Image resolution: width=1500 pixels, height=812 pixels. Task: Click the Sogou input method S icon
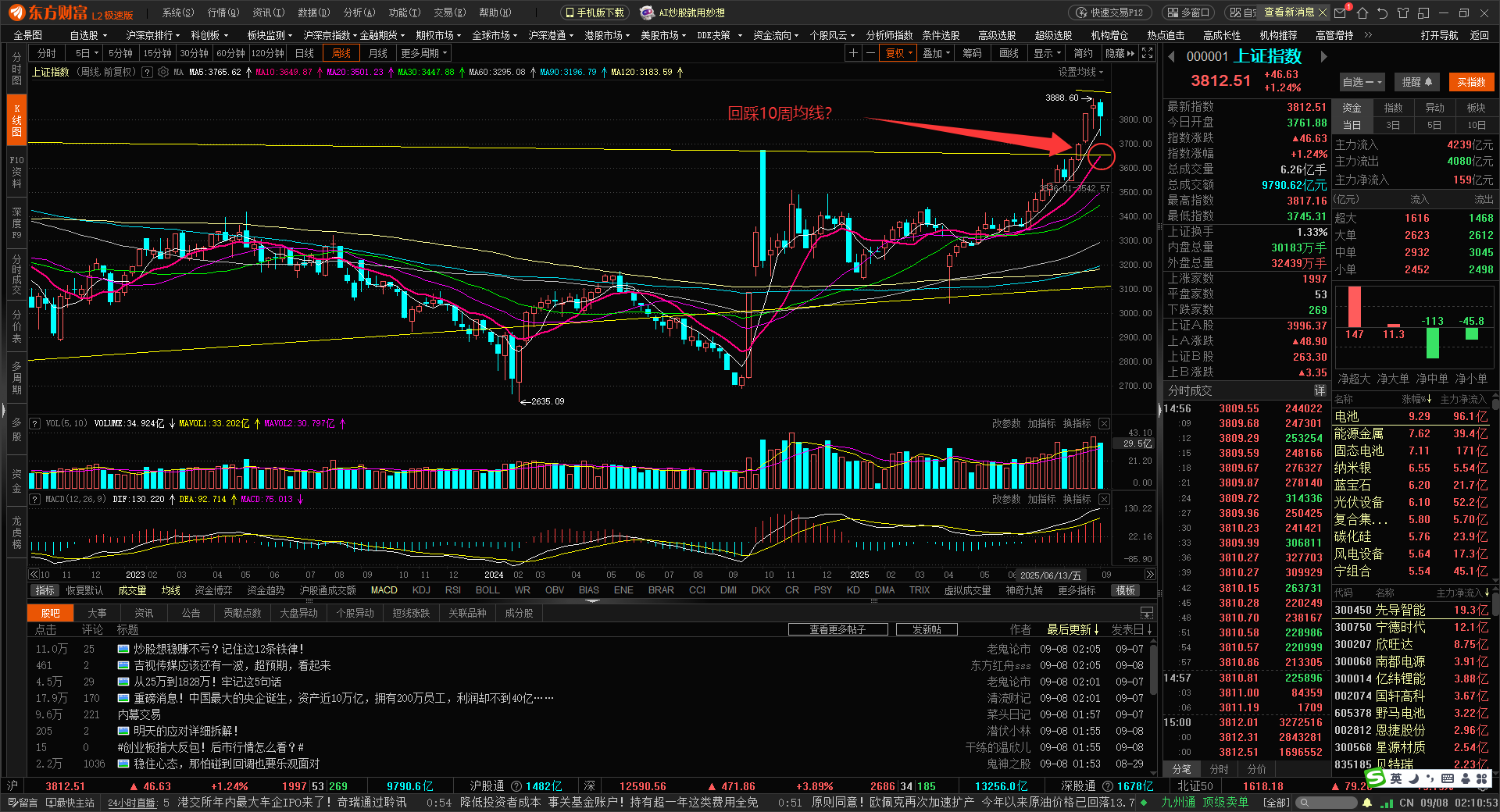[x=1375, y=778]
